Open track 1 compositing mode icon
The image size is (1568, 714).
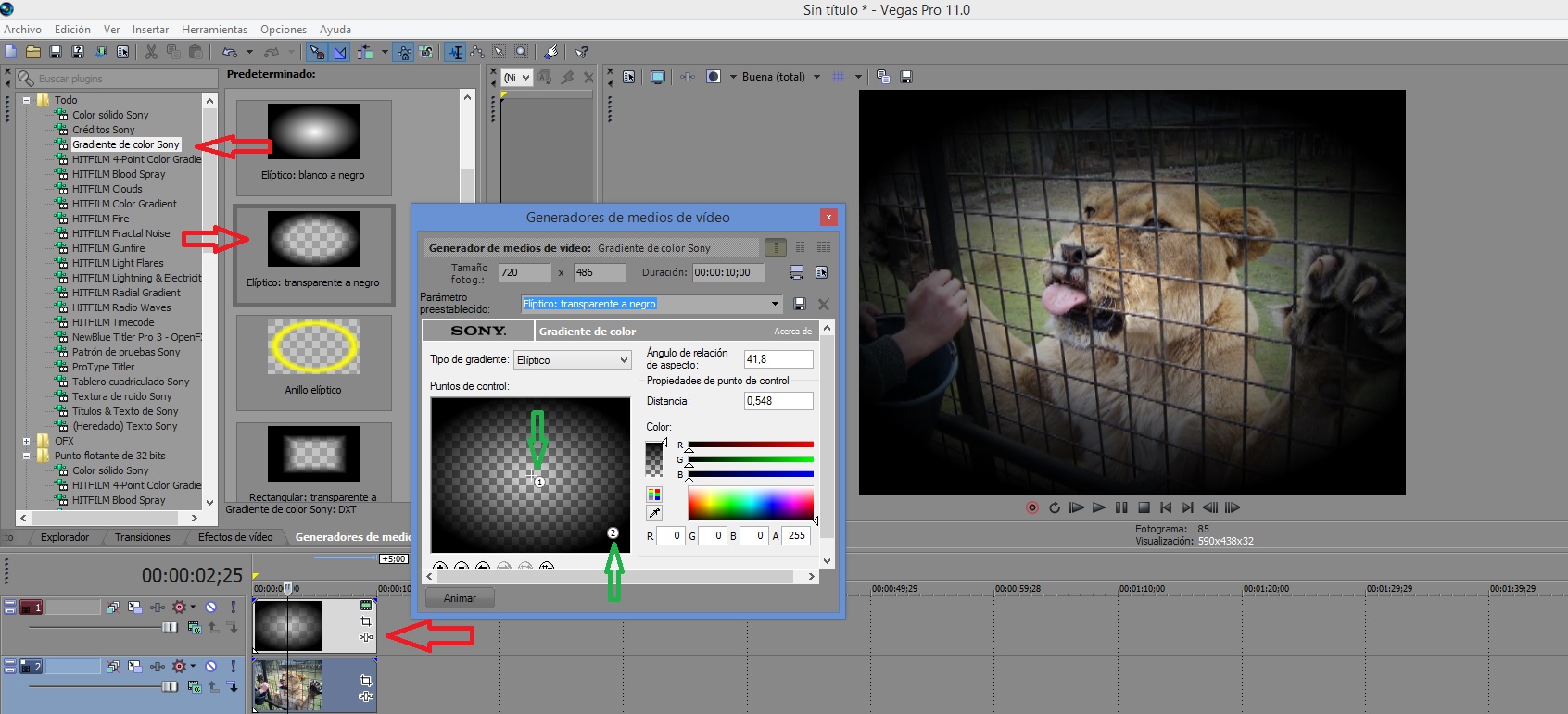click(x=194, y=627)
